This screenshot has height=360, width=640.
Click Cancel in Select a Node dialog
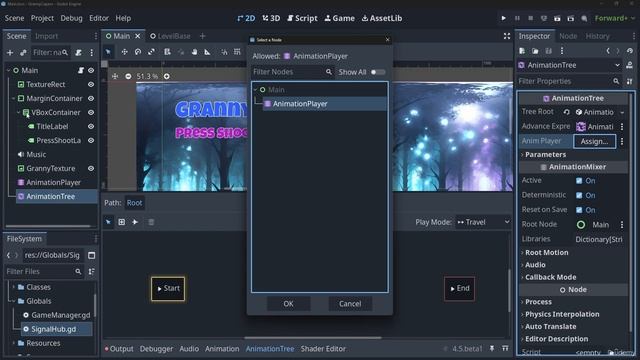pyautogui.click(x=350, y=304)
